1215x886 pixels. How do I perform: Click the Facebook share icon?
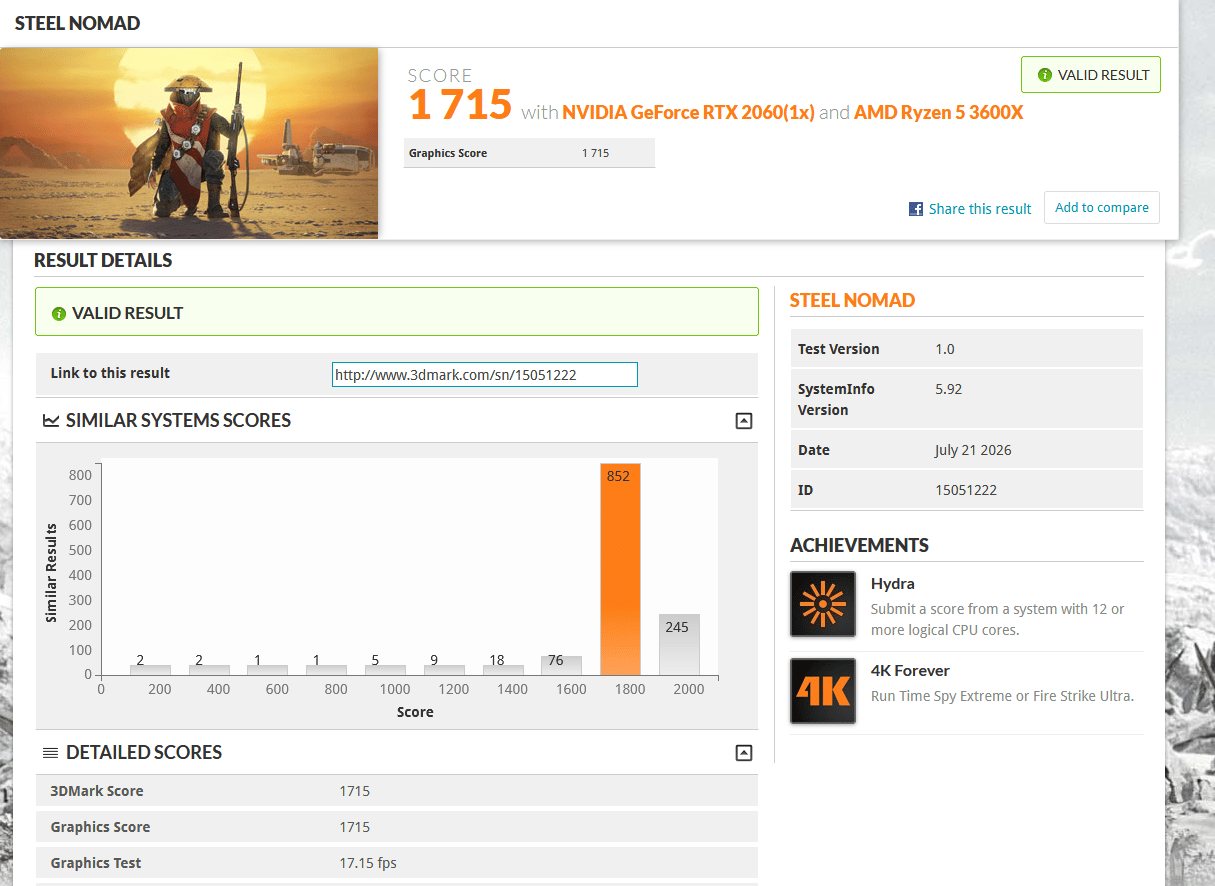tap(915, 209)
